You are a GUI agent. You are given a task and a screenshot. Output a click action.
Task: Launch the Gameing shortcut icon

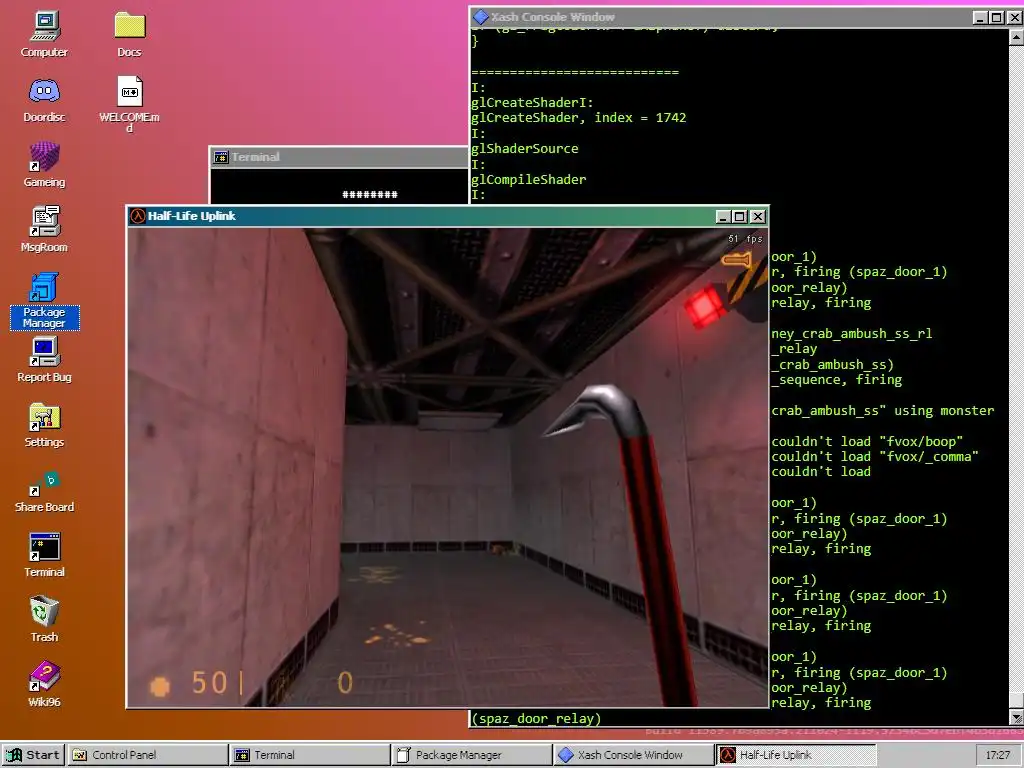[x=44, y=165]
